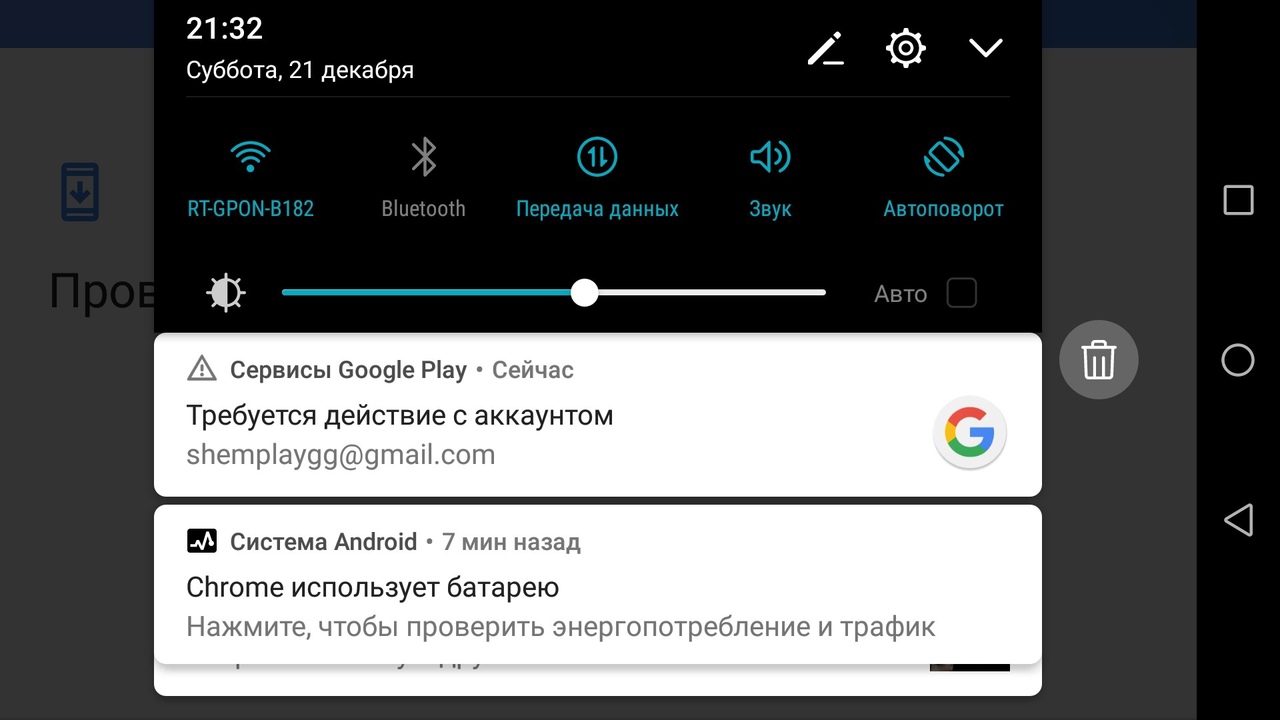The image size is (1280, 720).
Task: Tap the Система Android activity icon
Action: (x=202, y=542)
